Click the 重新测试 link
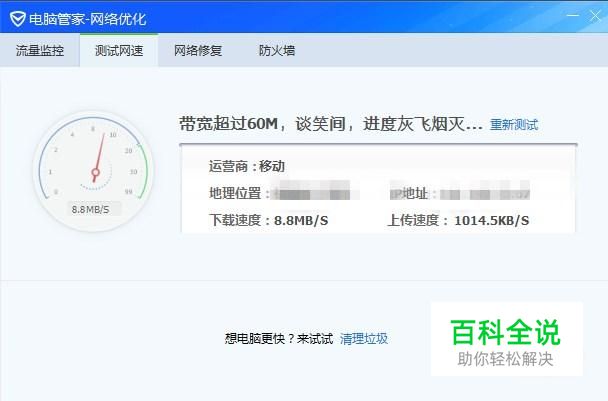Image resolution: width=608 pixels, height=401 pixels. coord(514,124)
